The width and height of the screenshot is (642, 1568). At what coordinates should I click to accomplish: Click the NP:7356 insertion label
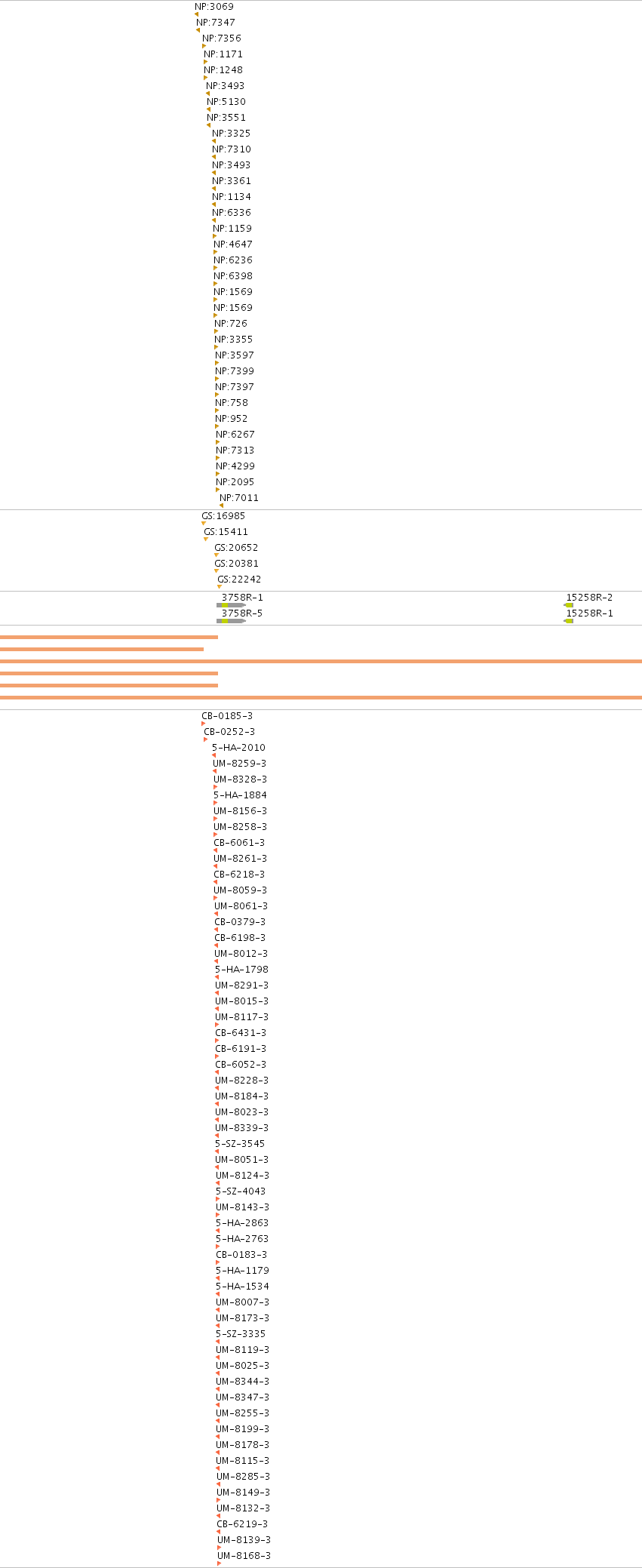click(222, 38)
